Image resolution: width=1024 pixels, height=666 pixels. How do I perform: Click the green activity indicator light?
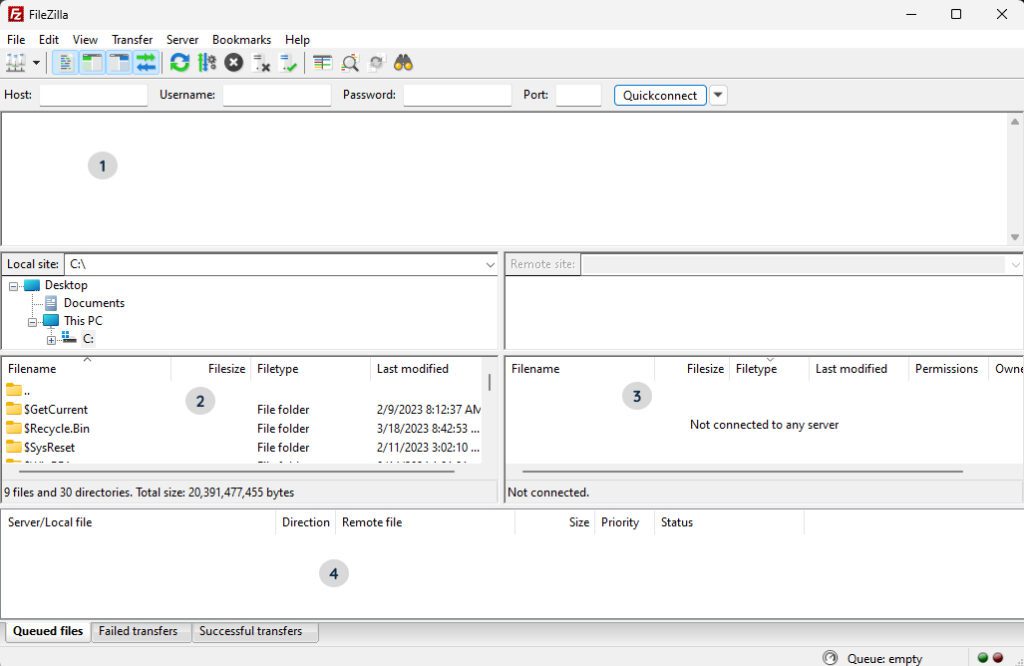pyautogui.click(x=982, y=658)
